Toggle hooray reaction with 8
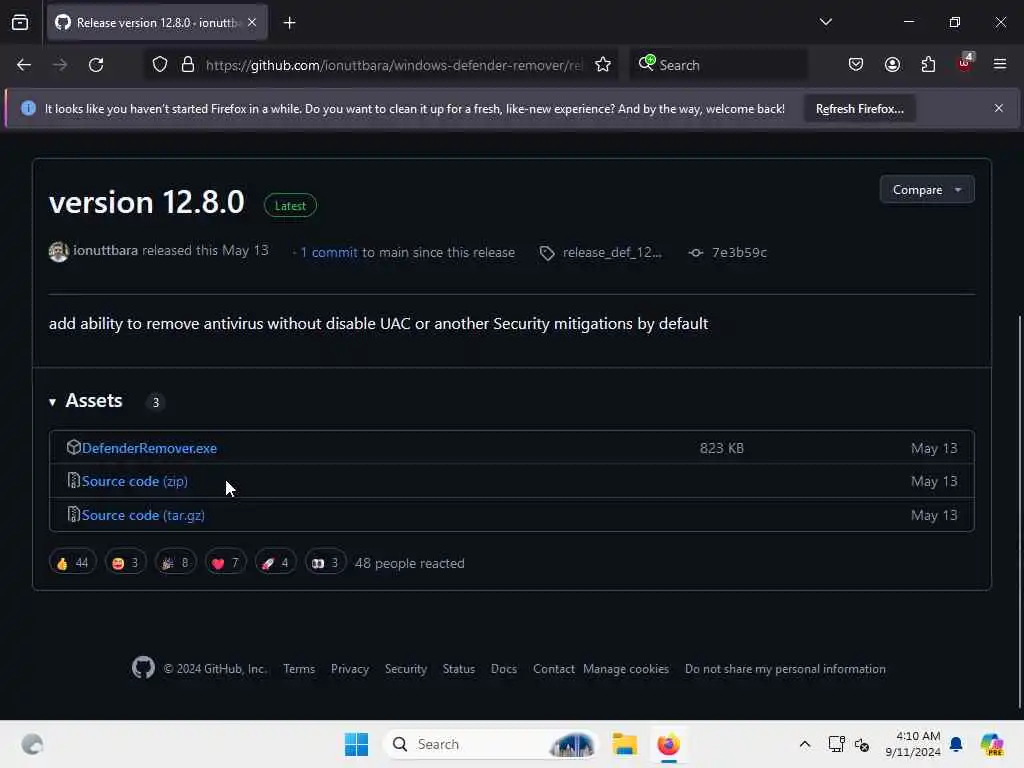 click(x=176, y=562)
